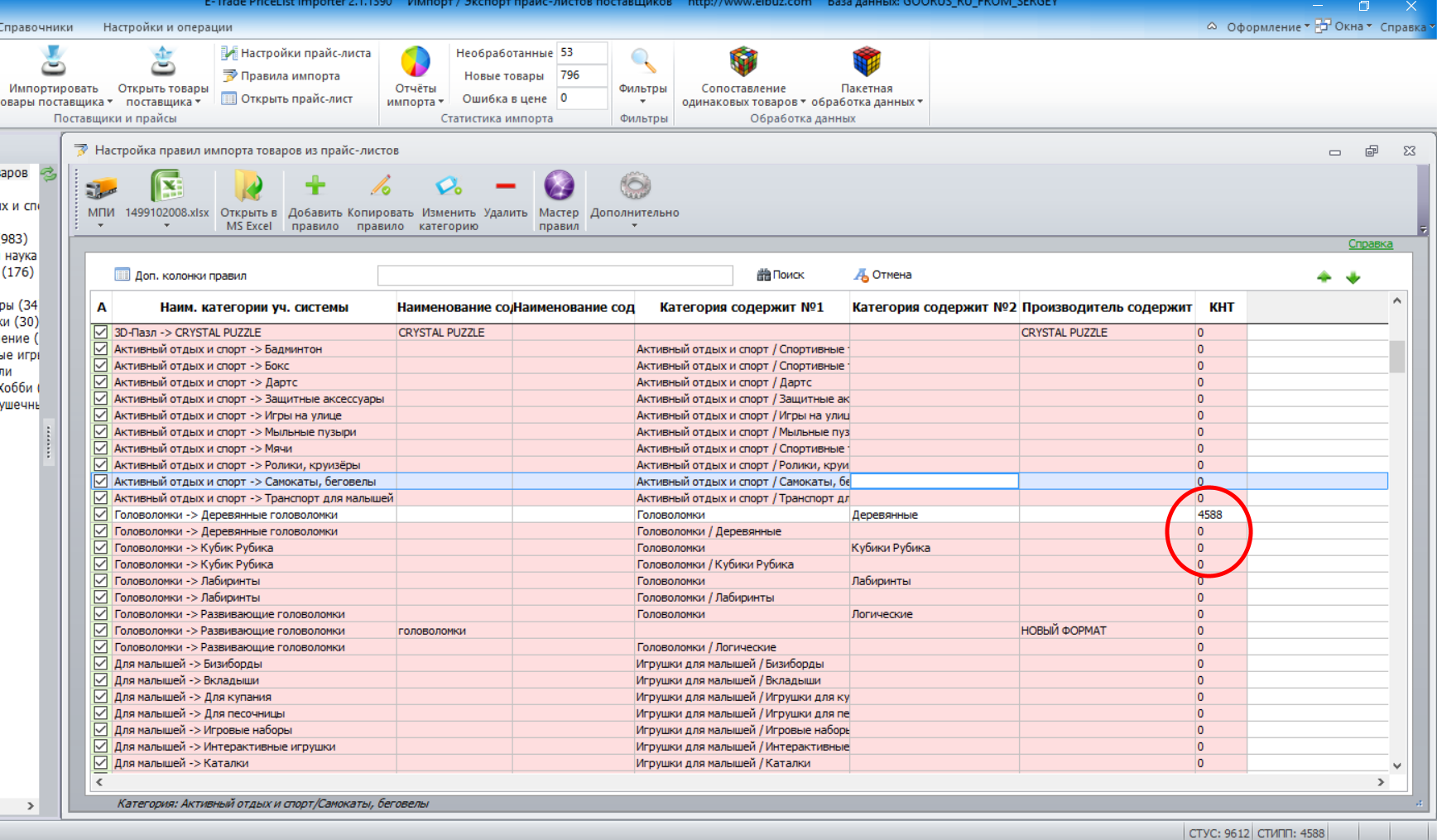The image size is (1437, 840).
Task: Click the collapse ribbon arrow icon
Action: pos(1212,26)
